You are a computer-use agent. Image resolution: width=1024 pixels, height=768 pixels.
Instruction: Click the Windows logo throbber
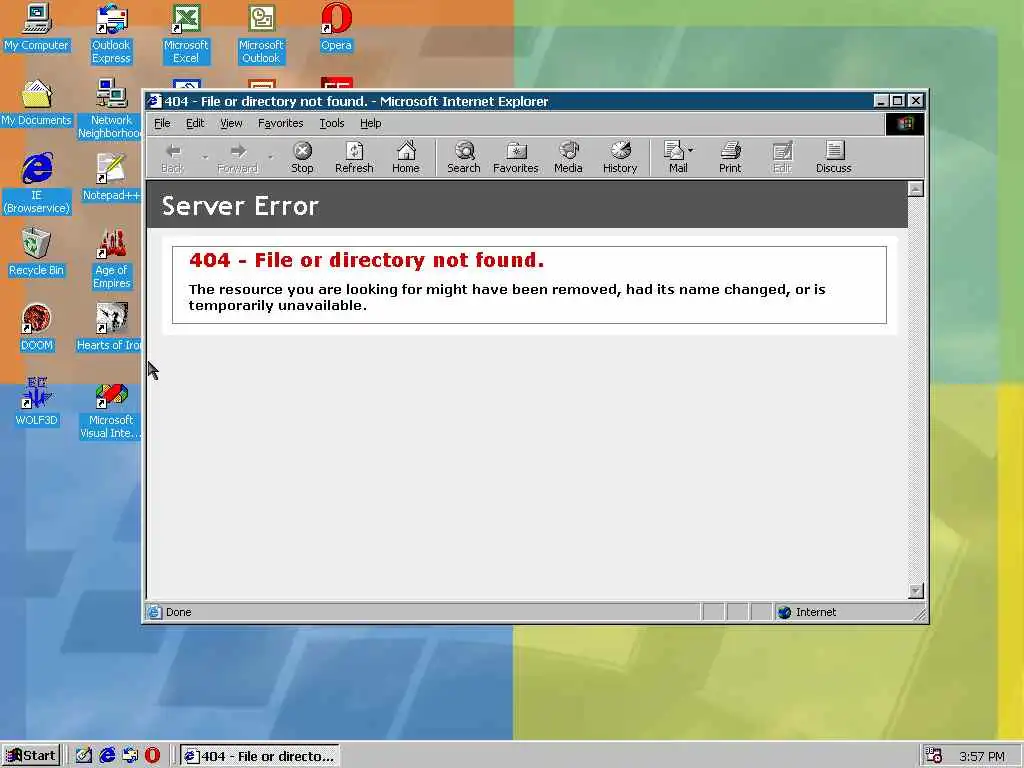click(904, 123)
